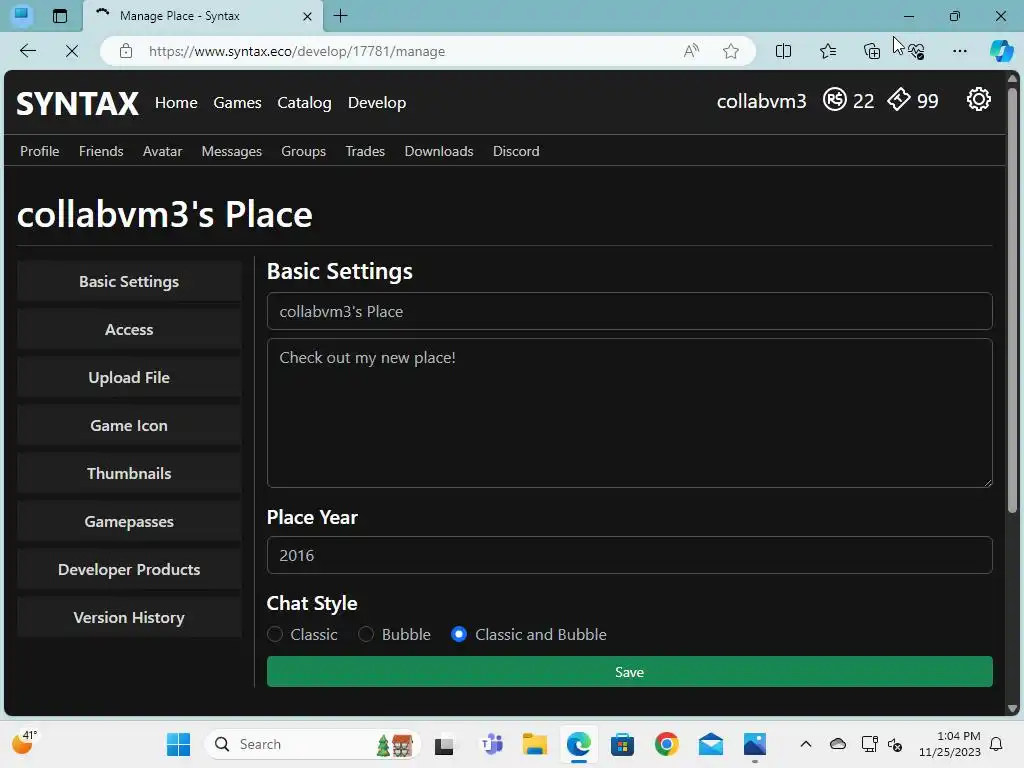This screenshot has width=1024, height=768.
Task: Click the browser address bar URL
Action: (296, 51)
